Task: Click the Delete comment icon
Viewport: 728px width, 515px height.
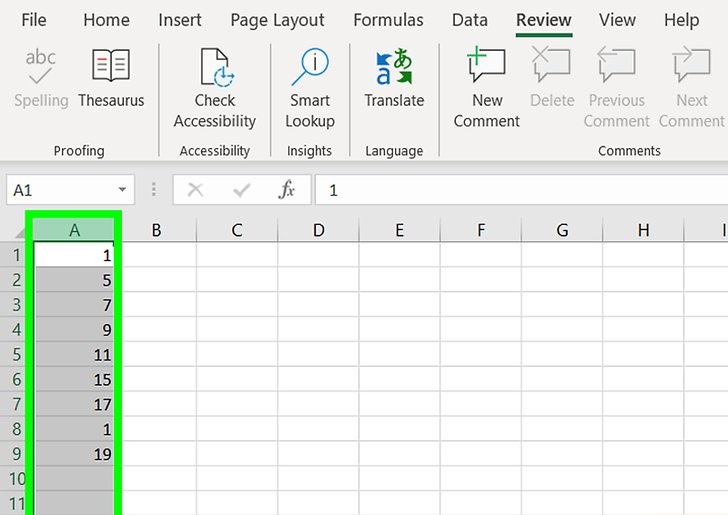Action: (552, 67)
